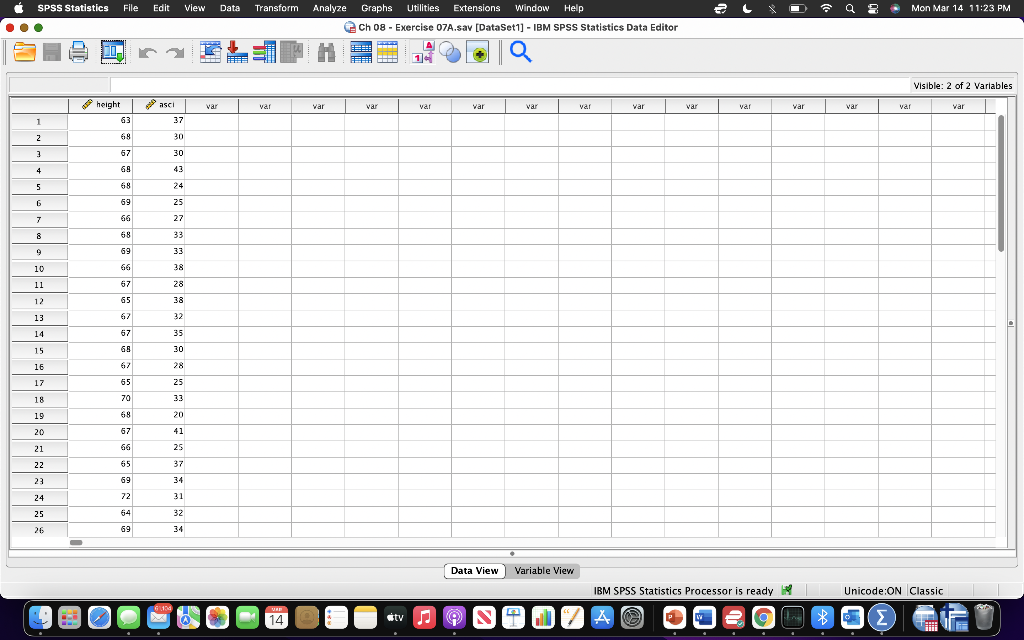Open the search magnifier tool
The height and width of the screenshot is (640, 1024).
click(519, 51)
